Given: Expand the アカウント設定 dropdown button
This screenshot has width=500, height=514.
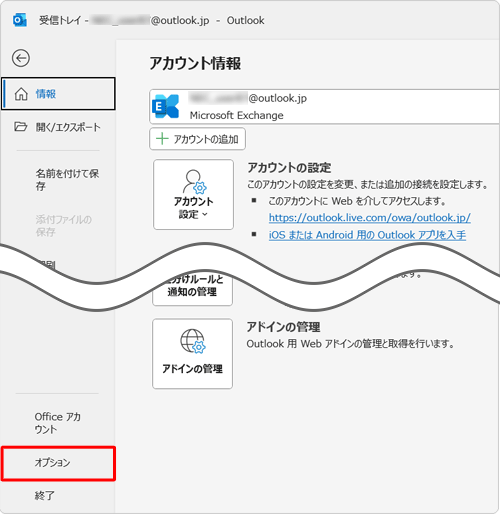Looking at the screenshot, I should pyautogui.click(x=193, y=194).
